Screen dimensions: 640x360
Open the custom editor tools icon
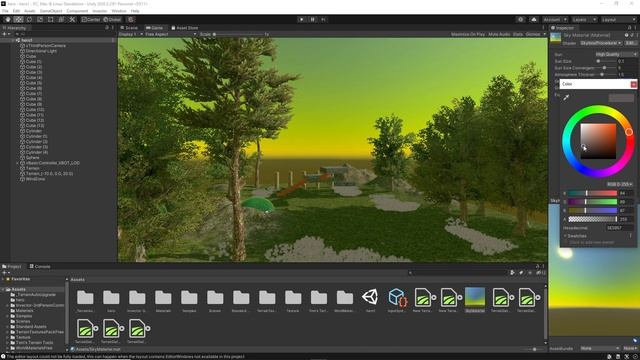click(x=72, y=19)
